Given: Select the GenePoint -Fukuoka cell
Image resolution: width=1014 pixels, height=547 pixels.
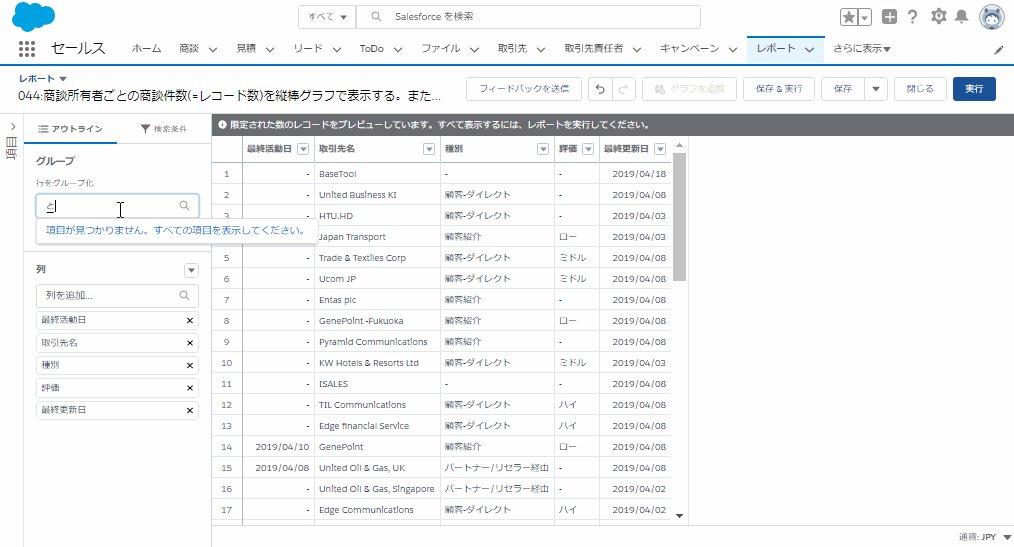Looking at the screenshot, I should 376,321.
